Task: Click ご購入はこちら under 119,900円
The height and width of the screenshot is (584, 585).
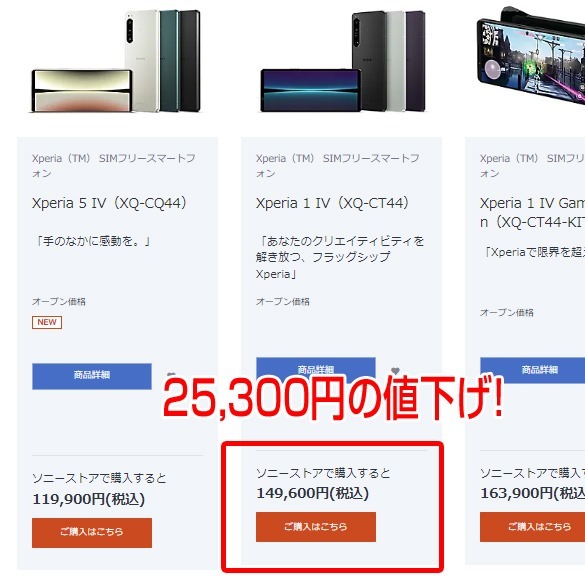Action: [x=92, y=533]
